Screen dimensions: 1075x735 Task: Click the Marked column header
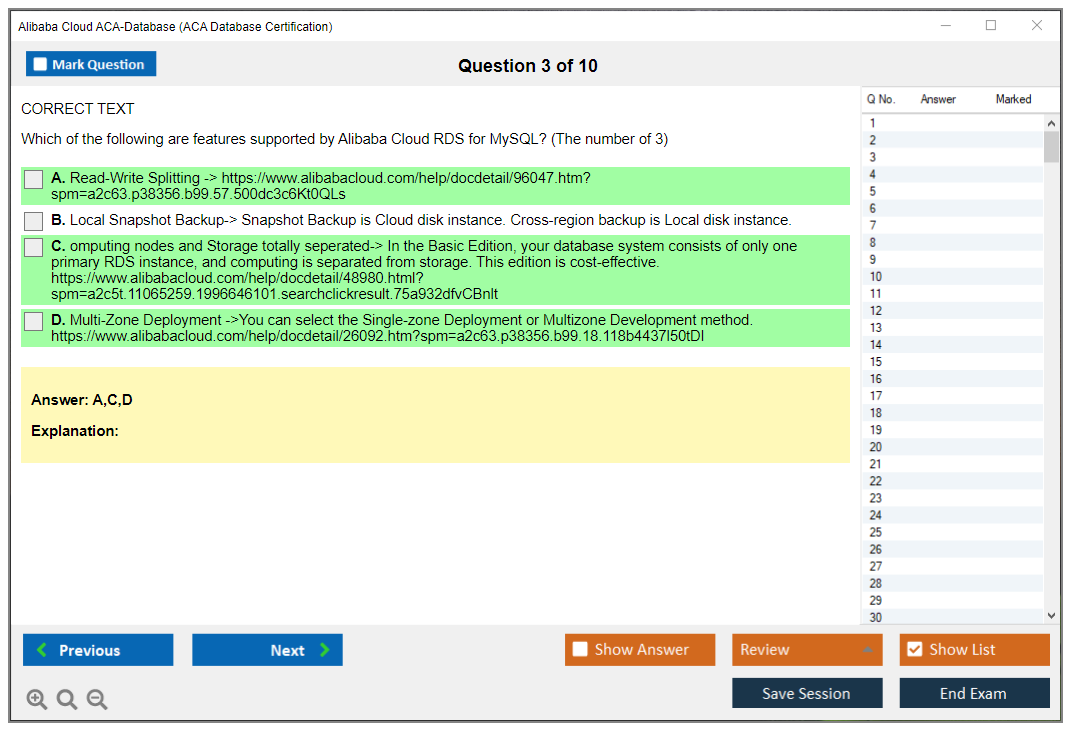(x=1013, y=99)
